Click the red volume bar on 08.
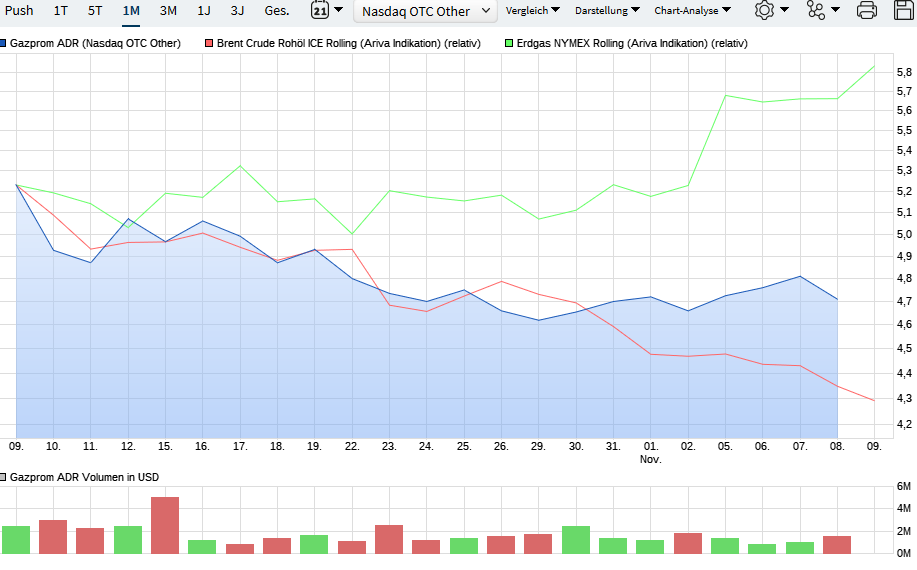 [x=837, y=545]
